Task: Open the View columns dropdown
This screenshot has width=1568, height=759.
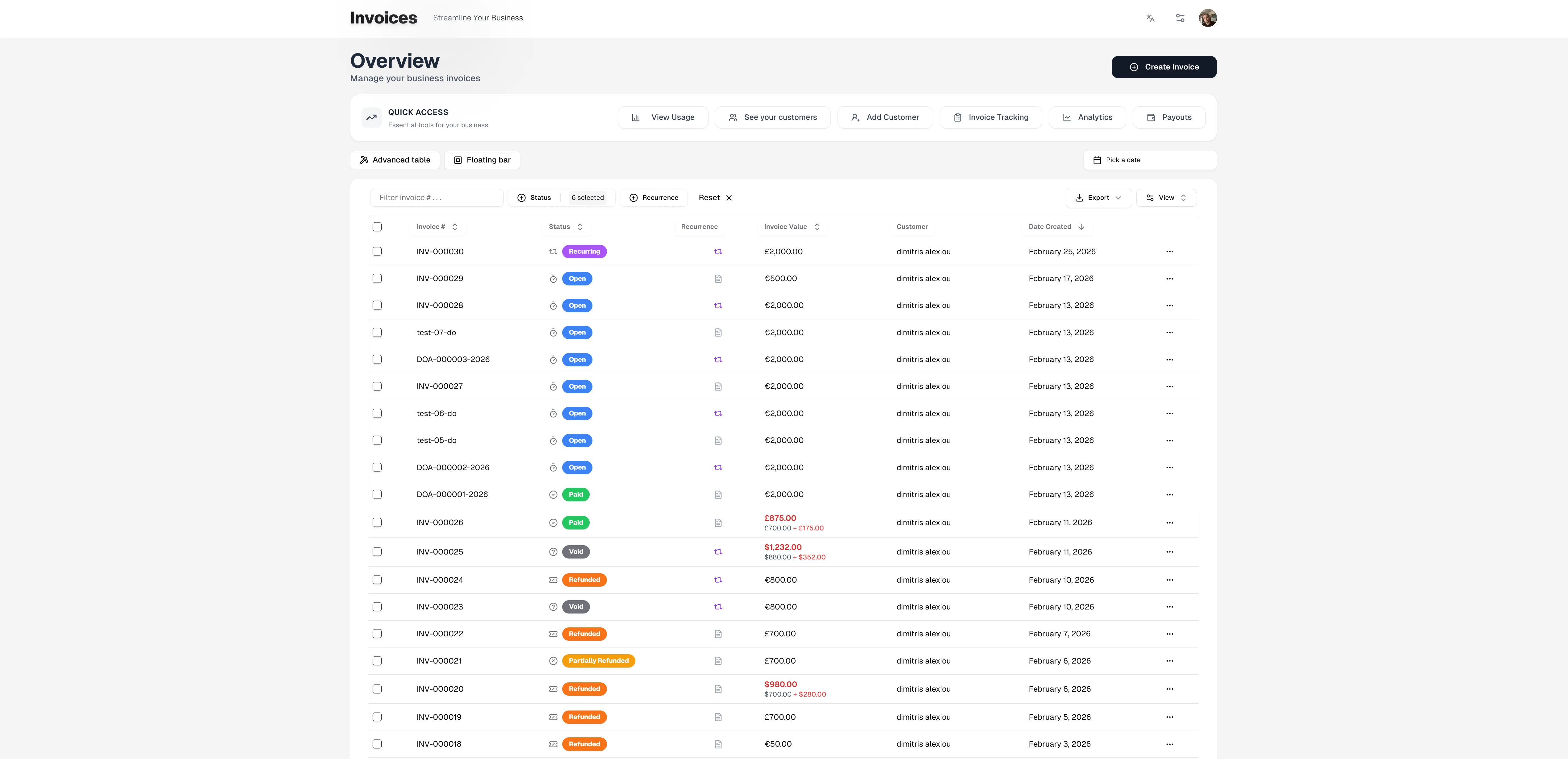Action: tap(1166, 197)
